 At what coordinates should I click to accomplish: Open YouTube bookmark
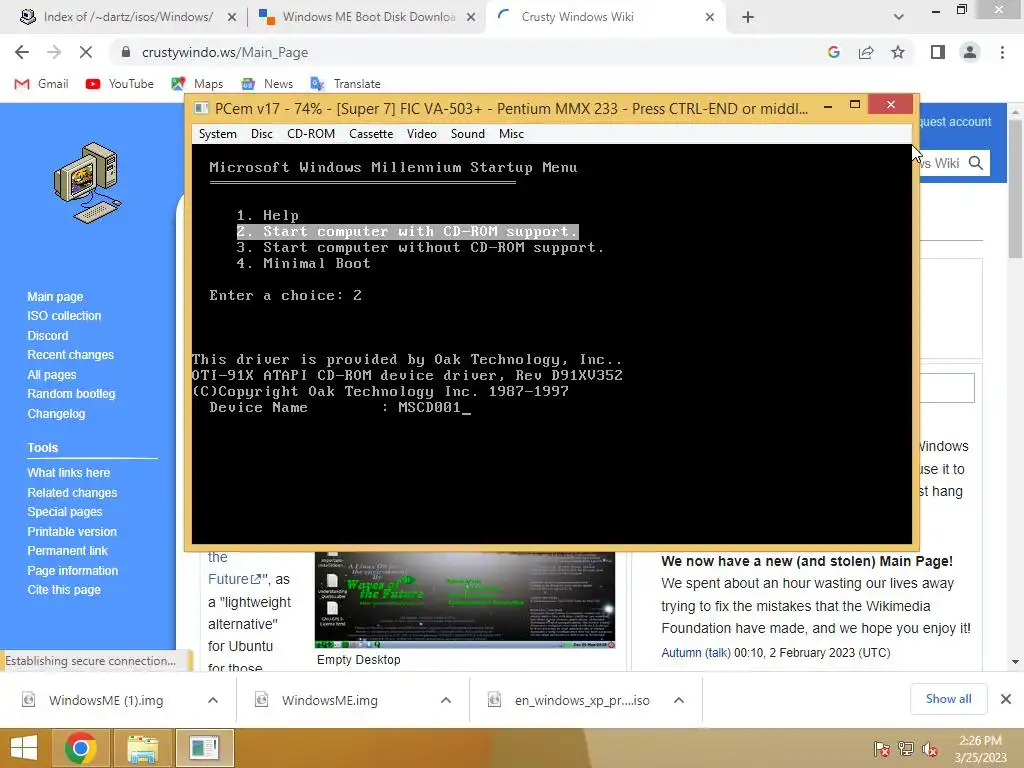(120, 84)
